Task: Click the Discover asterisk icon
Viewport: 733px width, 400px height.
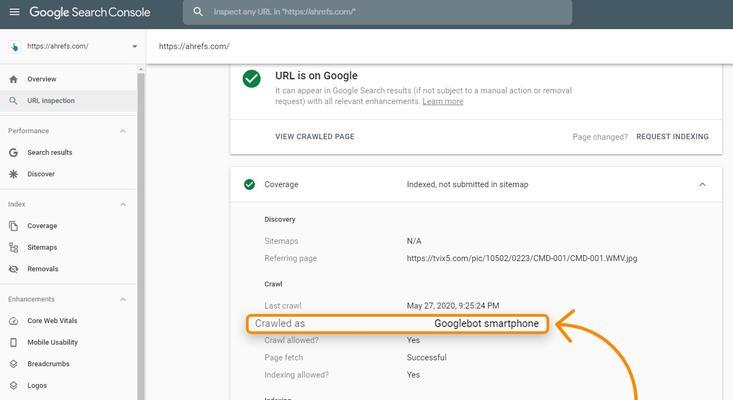Action: pos(14,174)
